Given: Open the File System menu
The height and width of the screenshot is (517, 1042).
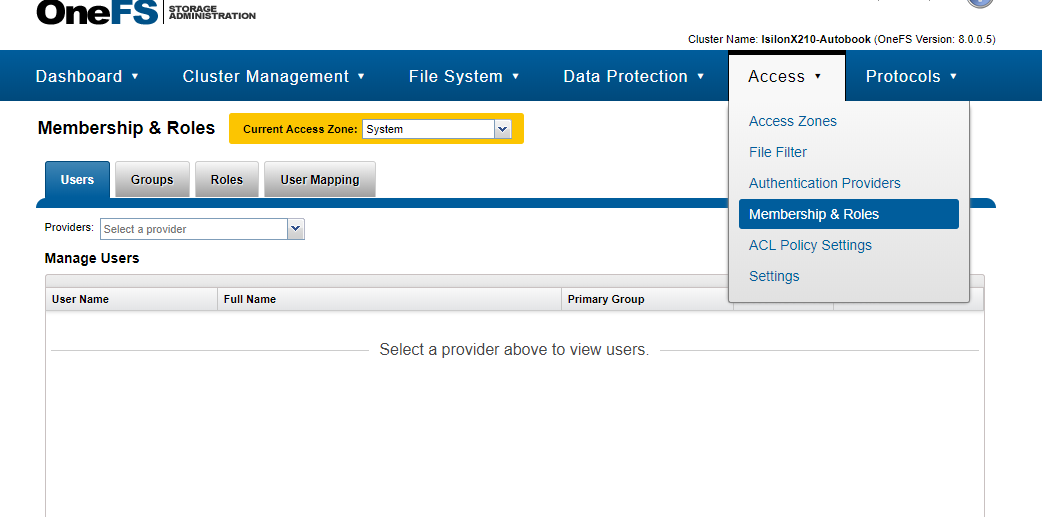Looking at the screenshot, I should click(464, 76).
